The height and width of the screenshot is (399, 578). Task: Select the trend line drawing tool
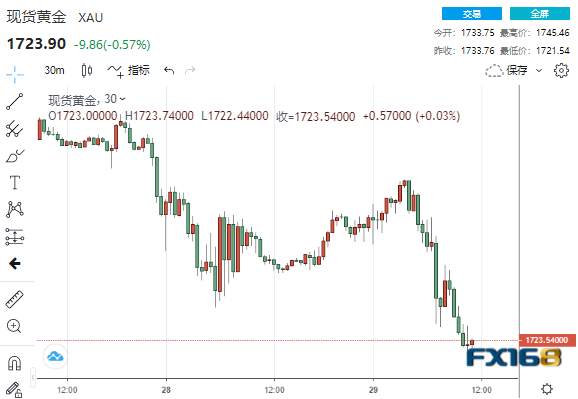tap(15, 101)
